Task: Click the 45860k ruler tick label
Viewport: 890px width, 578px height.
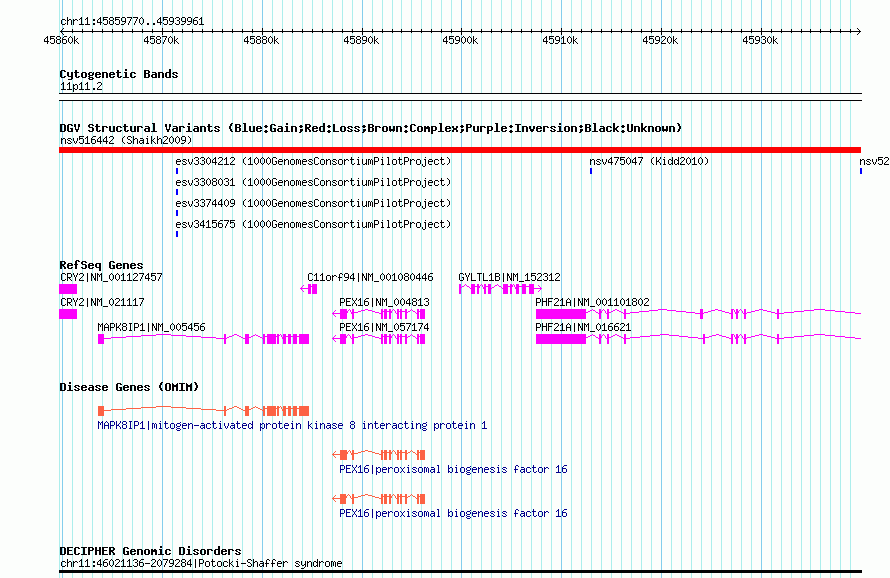Action: tap(61, 40)
